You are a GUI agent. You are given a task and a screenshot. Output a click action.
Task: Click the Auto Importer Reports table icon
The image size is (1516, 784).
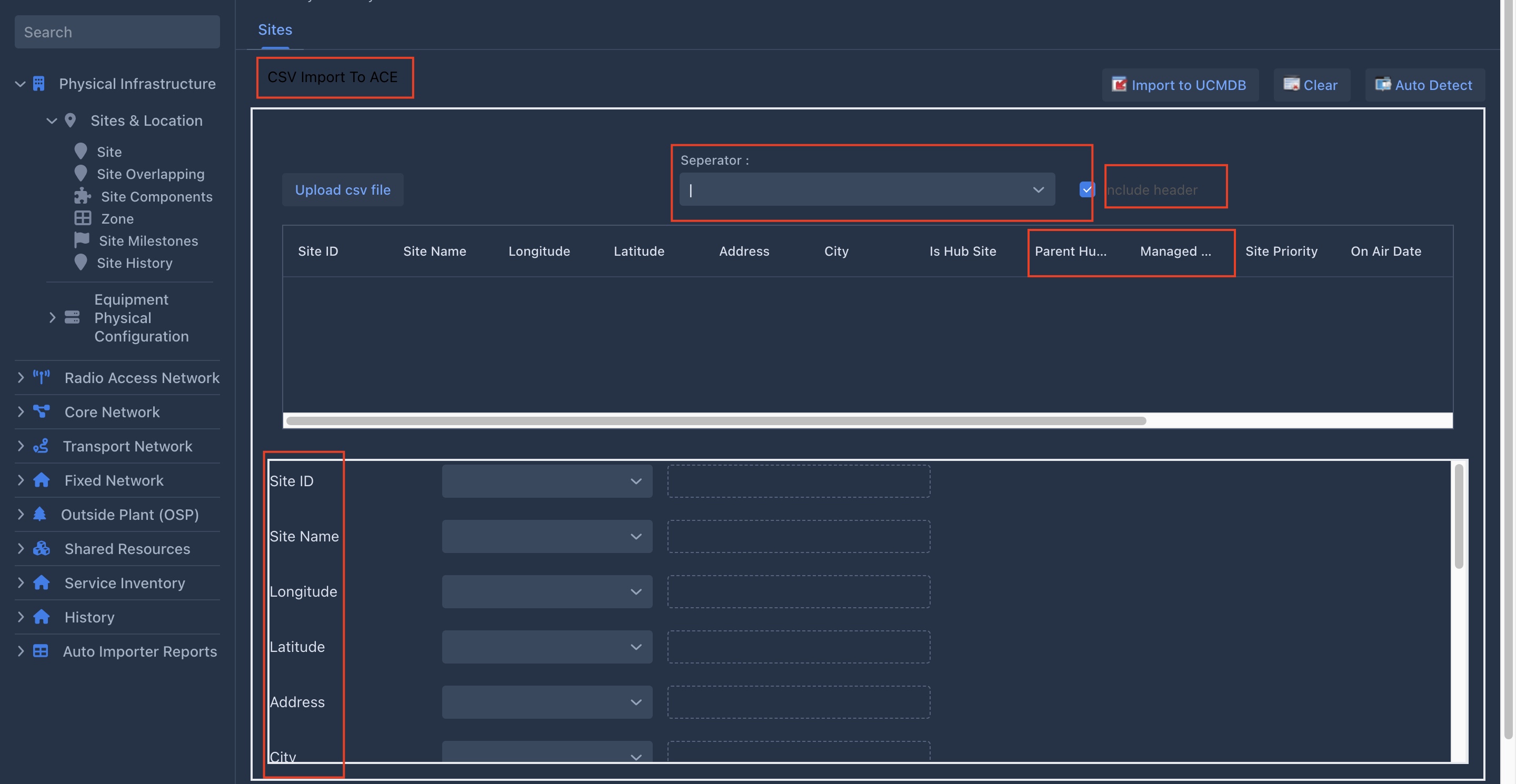(40, 650)
